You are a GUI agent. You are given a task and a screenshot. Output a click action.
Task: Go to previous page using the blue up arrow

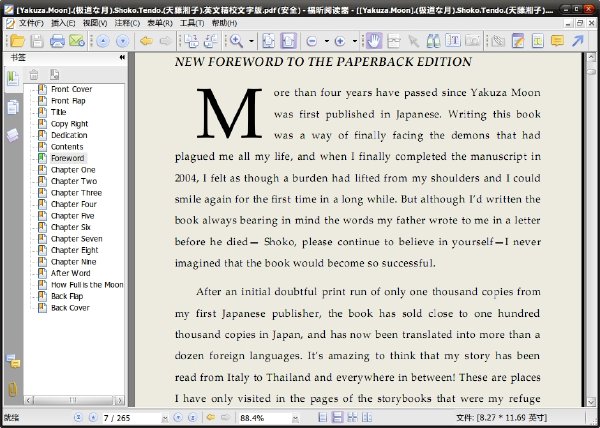point(103,41)
